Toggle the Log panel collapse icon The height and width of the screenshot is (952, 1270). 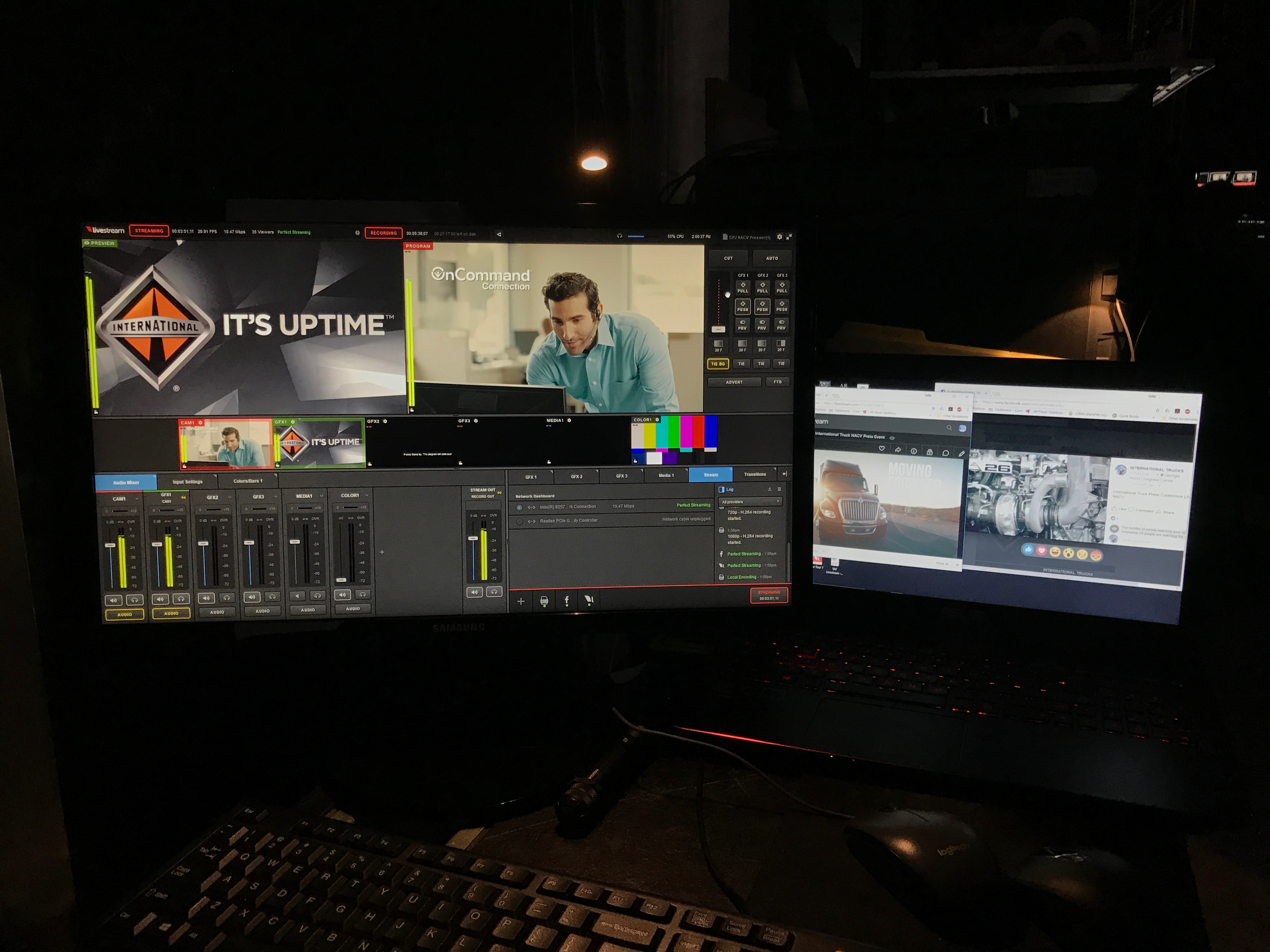point(722,490)
